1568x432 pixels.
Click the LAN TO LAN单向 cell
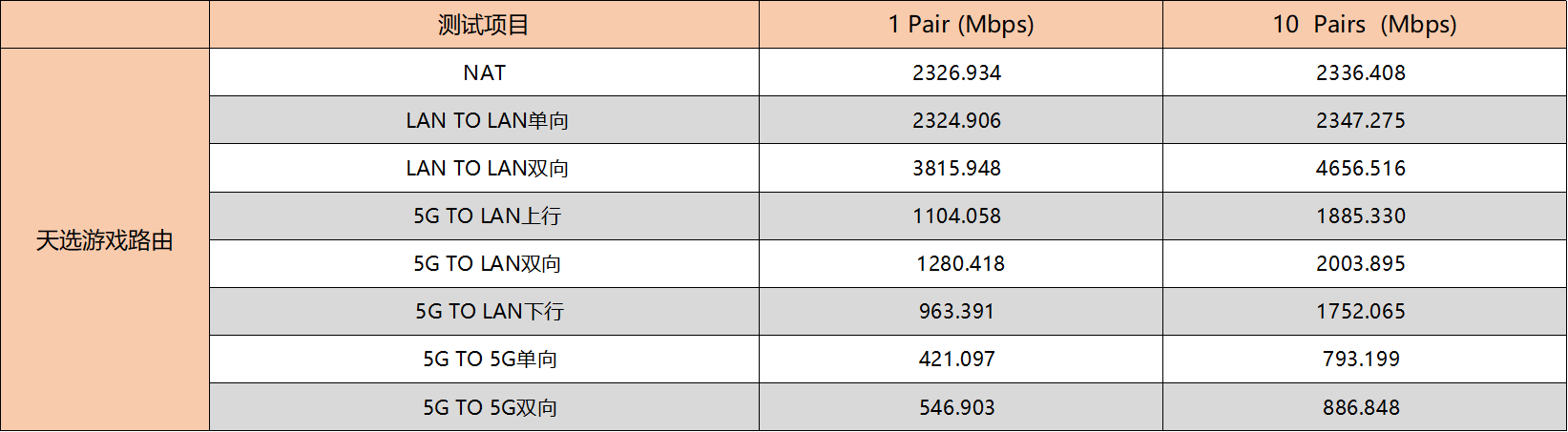click(x=484, y=120)
